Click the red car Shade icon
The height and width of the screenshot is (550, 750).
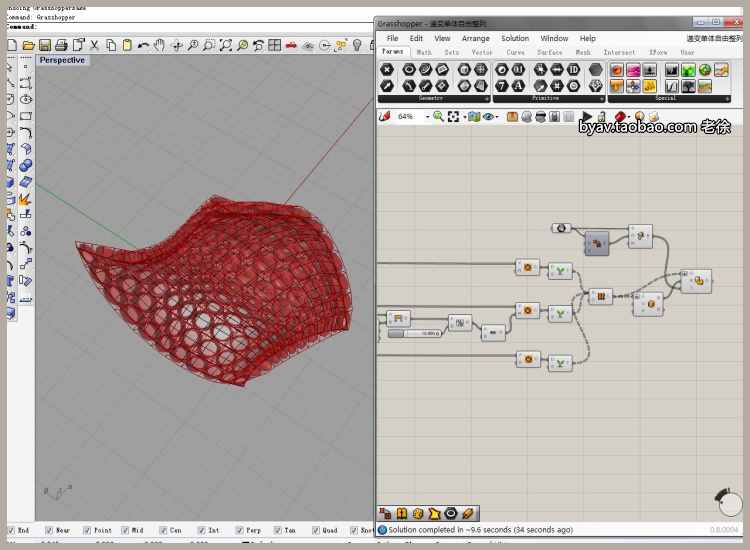click(x=291, y=45)
